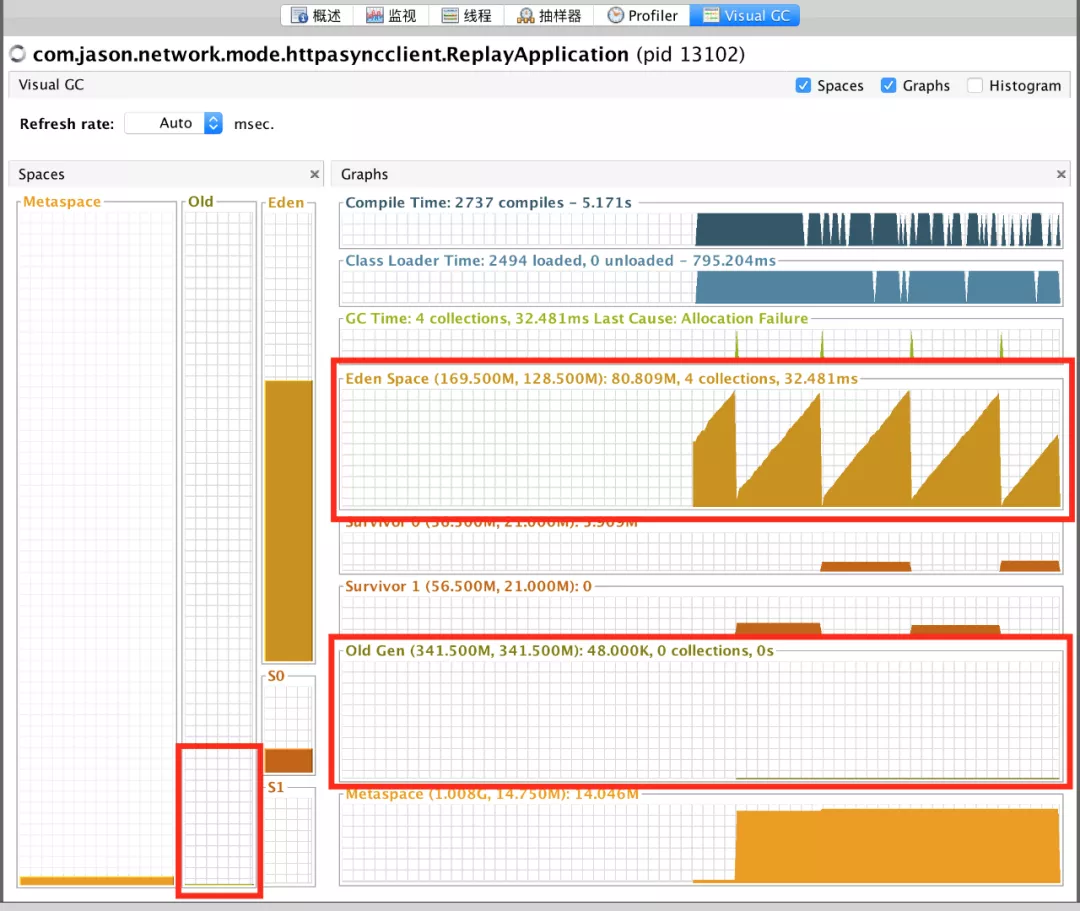Click the 线程 threads tab icon
This screenshot has width=1080, height=911.
coord(450,15)
